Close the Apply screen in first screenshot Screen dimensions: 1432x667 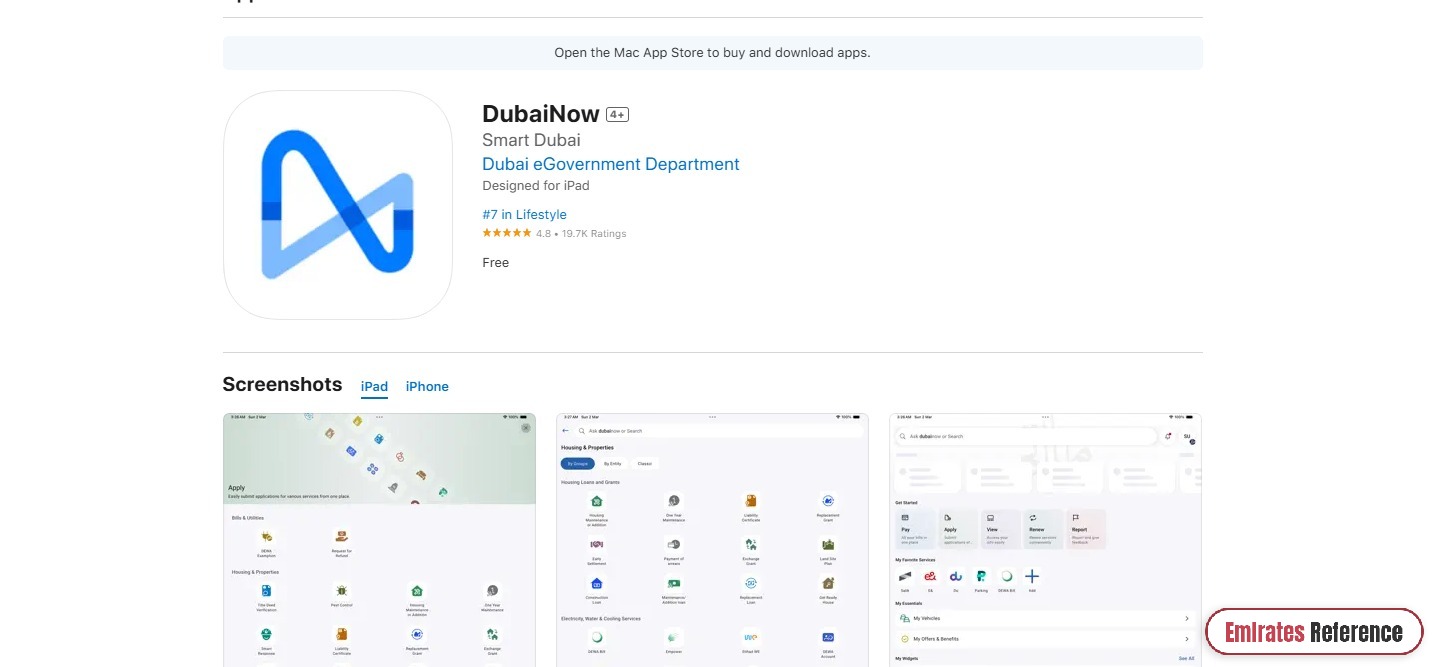coord(526,428)
